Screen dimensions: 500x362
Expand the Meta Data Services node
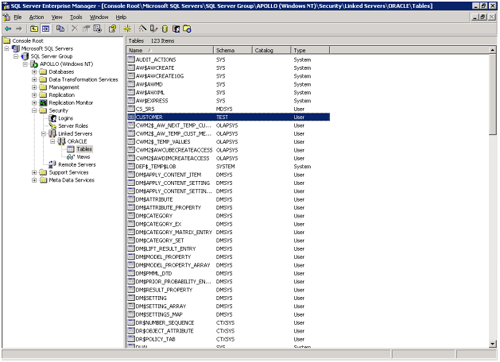coord(34,180)
